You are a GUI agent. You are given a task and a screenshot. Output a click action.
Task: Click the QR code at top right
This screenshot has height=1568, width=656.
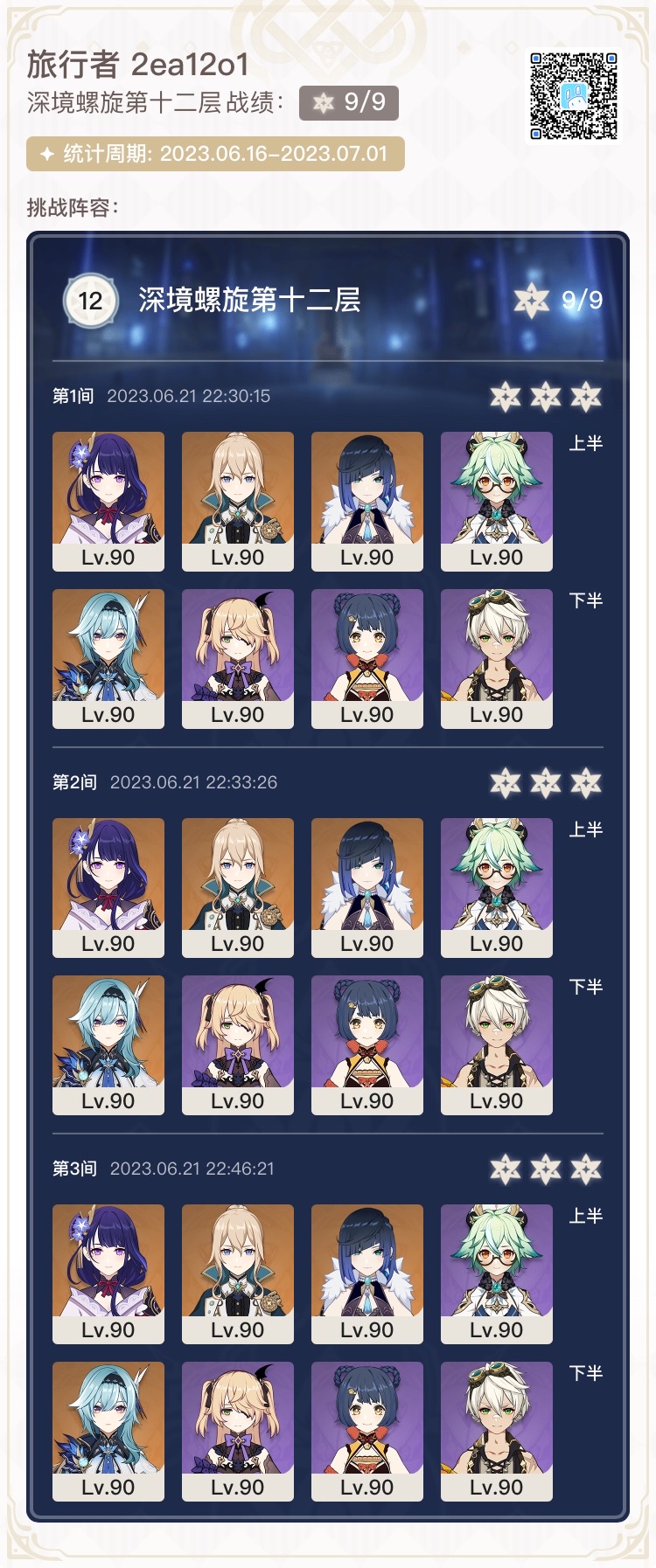(574, 96)
